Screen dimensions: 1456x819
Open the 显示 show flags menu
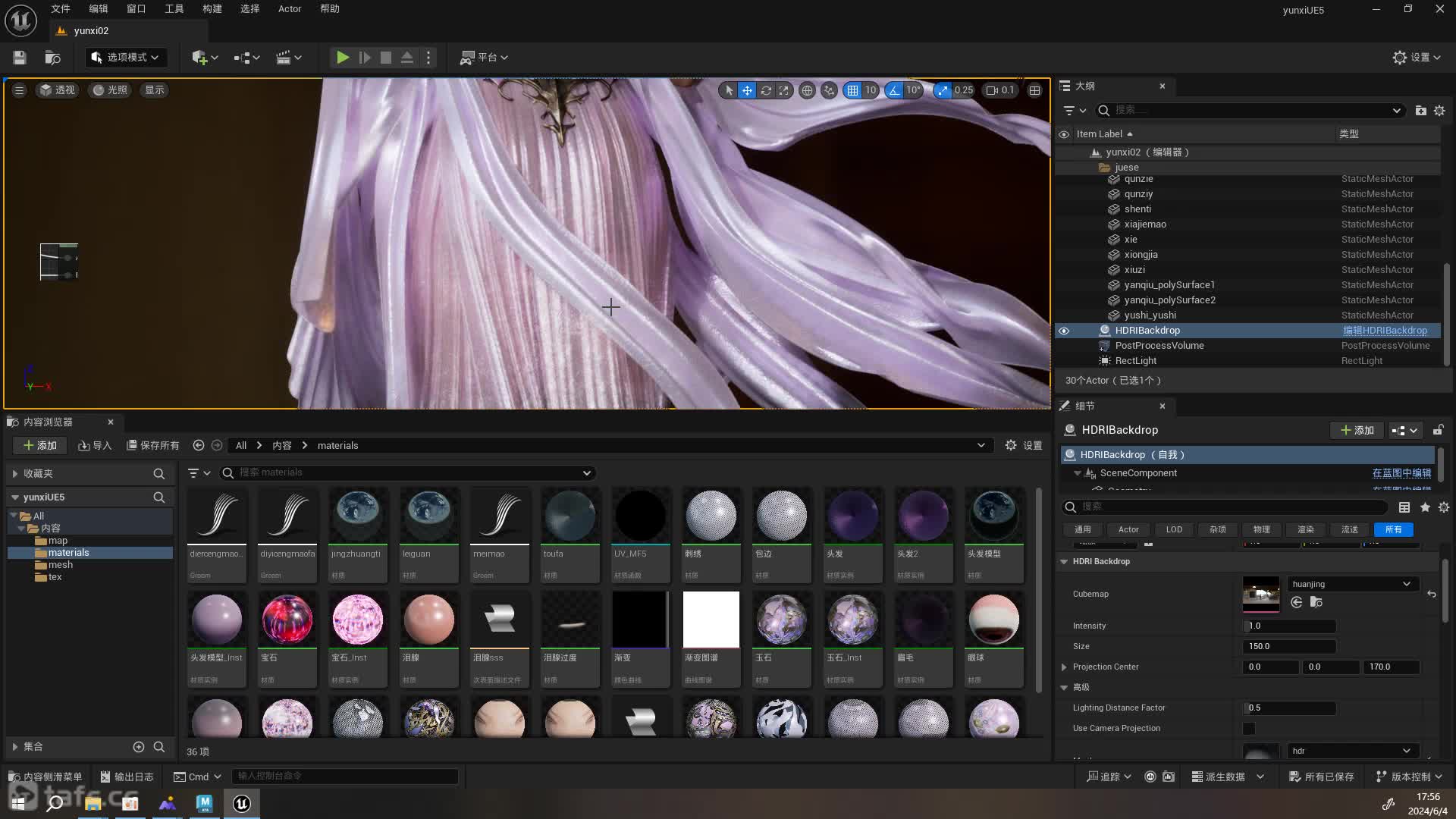[x=155, y=90]
